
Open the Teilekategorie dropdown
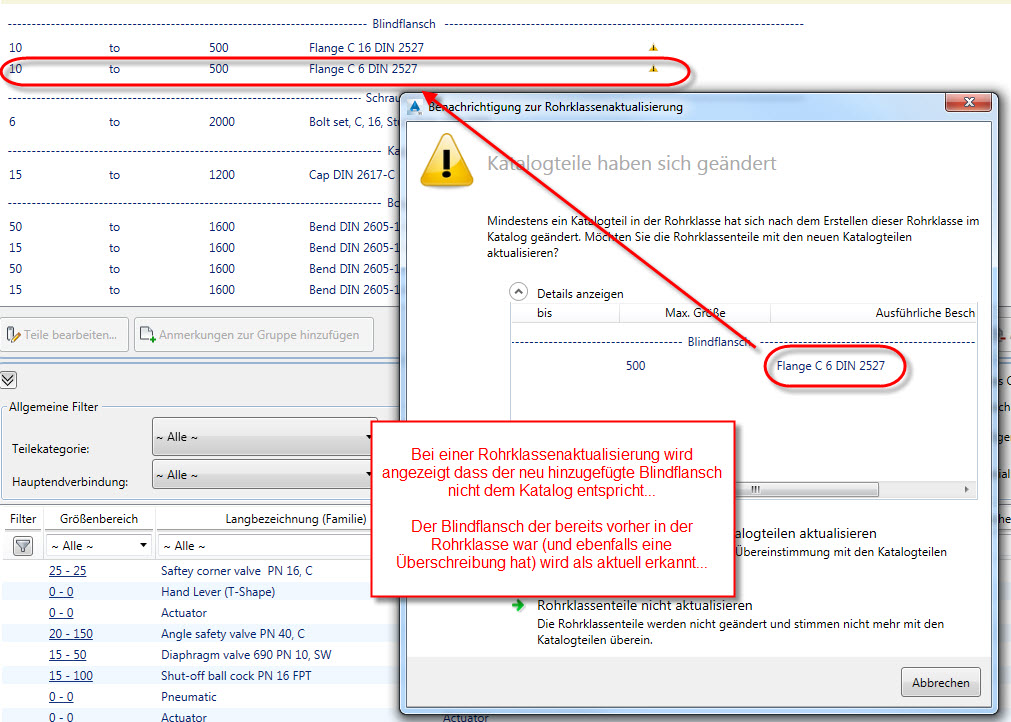pos(264,437)
